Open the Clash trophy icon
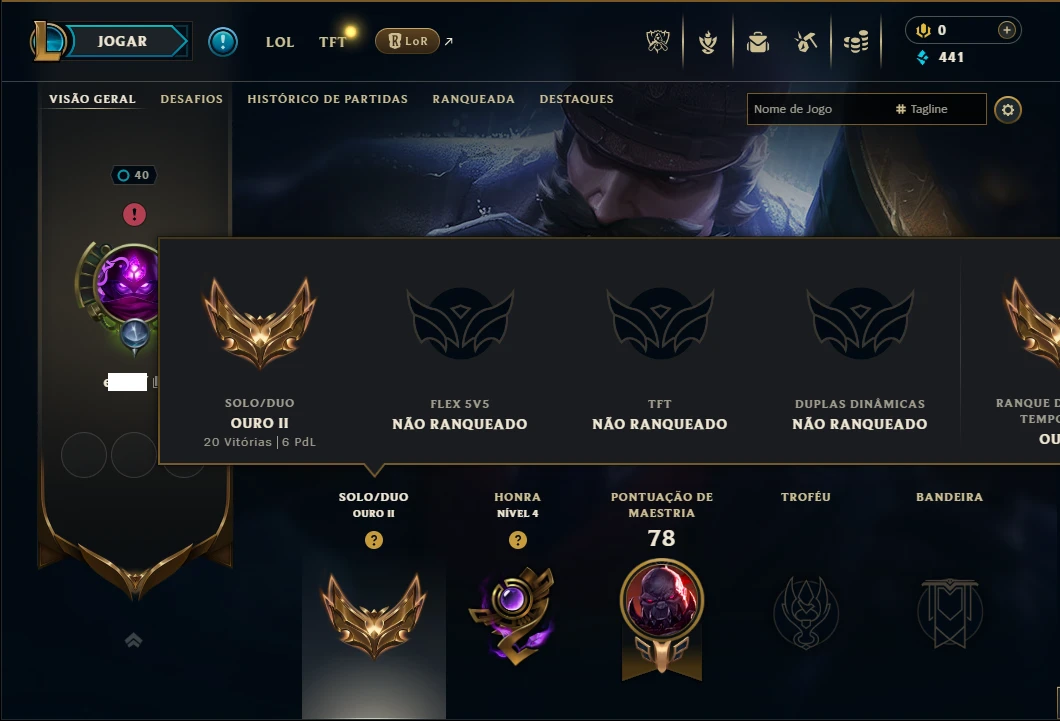Viewport: 1060px width, 721px height. (658, 42)
